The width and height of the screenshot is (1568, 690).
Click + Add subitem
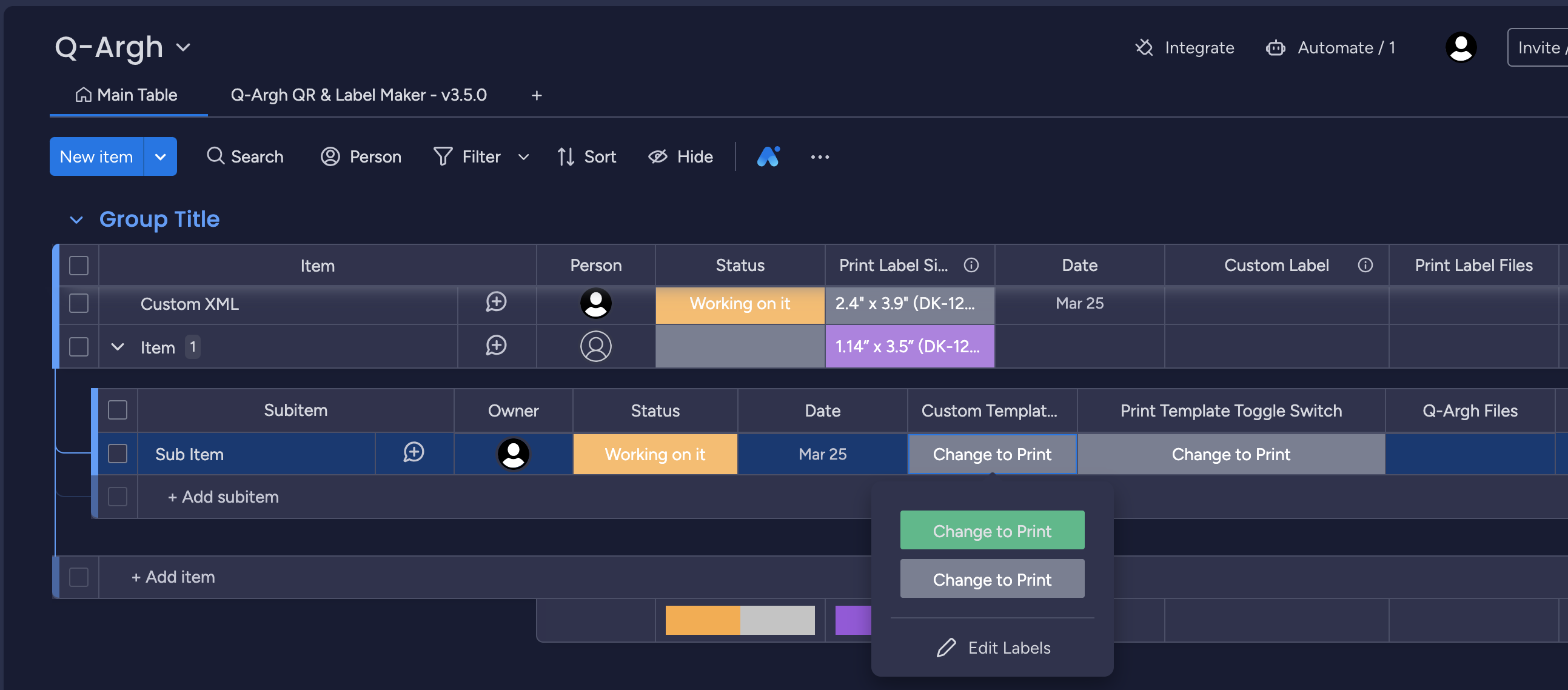point(223,497)
